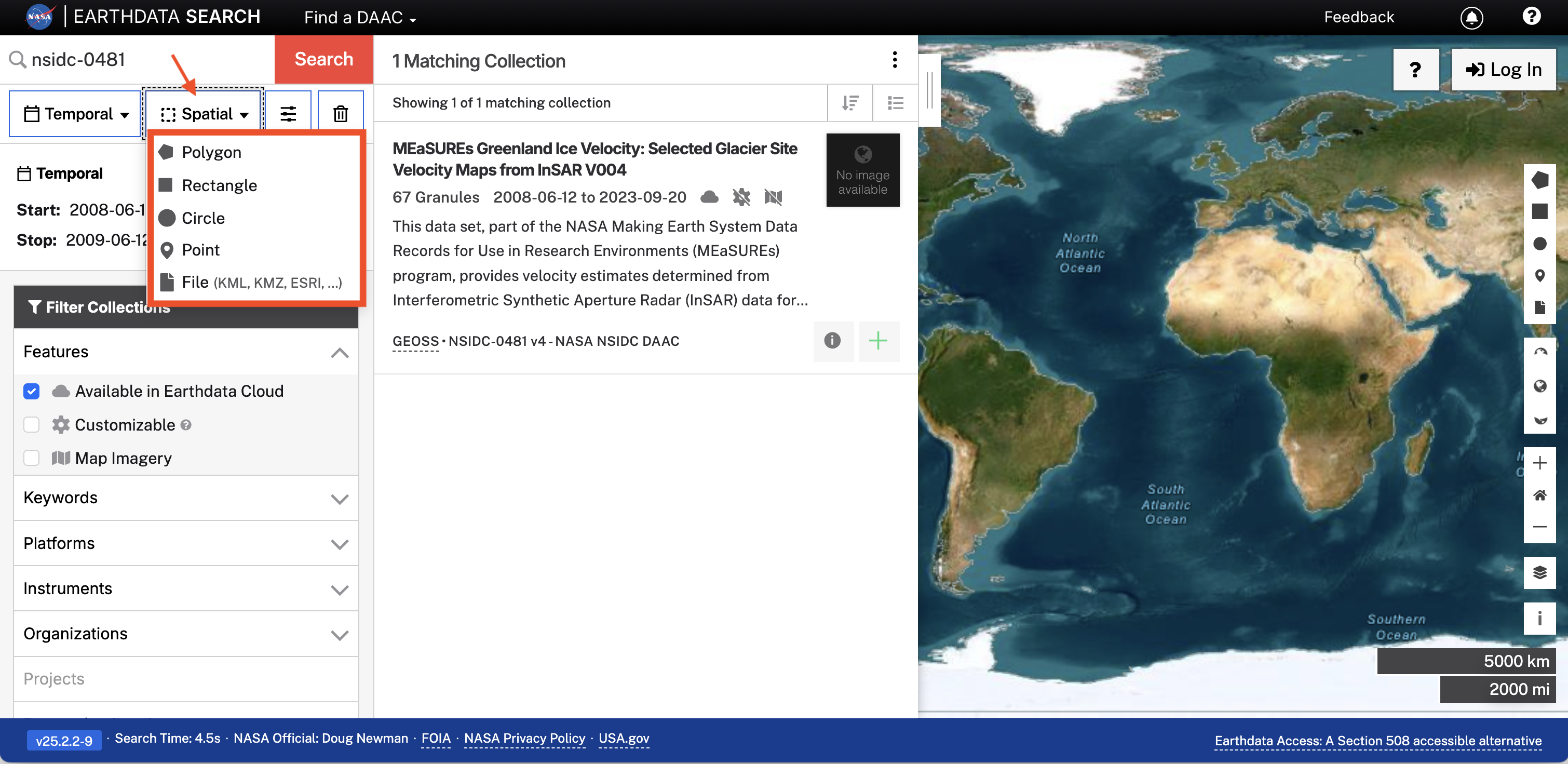Expand the Platforms filter section

[x=186, y=543]
